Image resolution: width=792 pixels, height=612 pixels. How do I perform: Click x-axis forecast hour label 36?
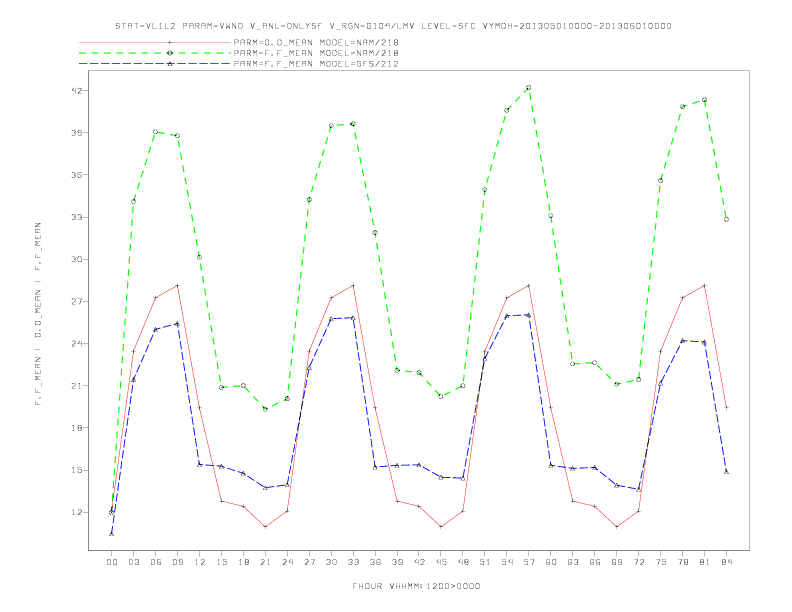pos(375,562)
